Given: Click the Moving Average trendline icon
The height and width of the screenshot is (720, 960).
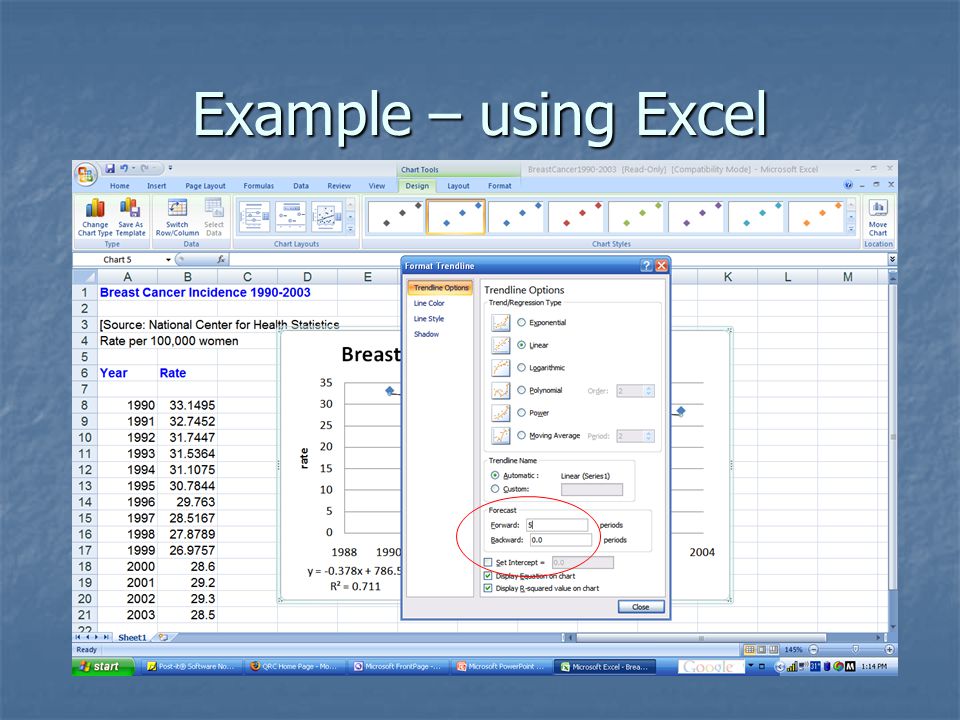Looking at the screenshot, I should pos(501,436).
